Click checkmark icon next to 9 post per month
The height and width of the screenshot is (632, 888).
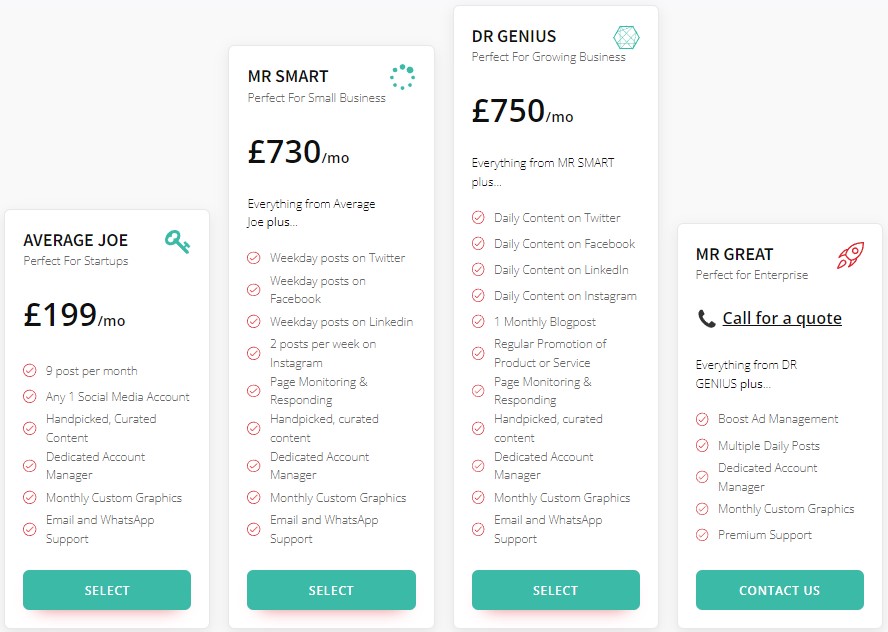click(x=30, y=371)
